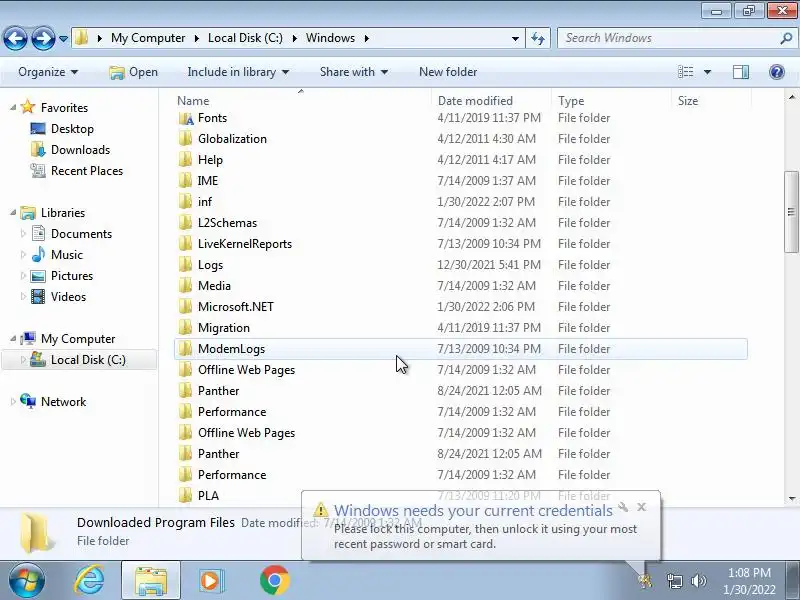This screenshot has width=800, height=600.
Task: Open the Include in library menu
Action: click(x=238, y=72)
